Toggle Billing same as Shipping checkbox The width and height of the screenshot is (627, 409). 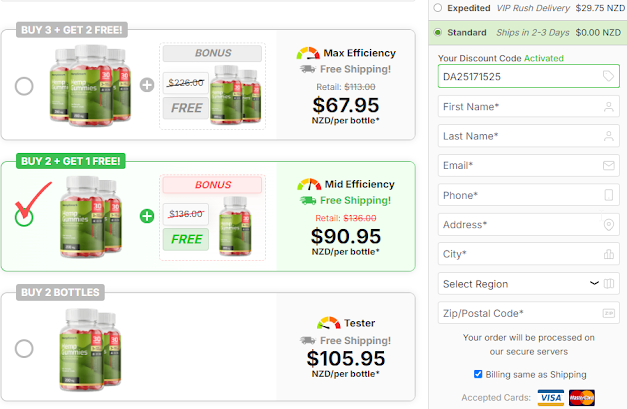coord(479,374)
